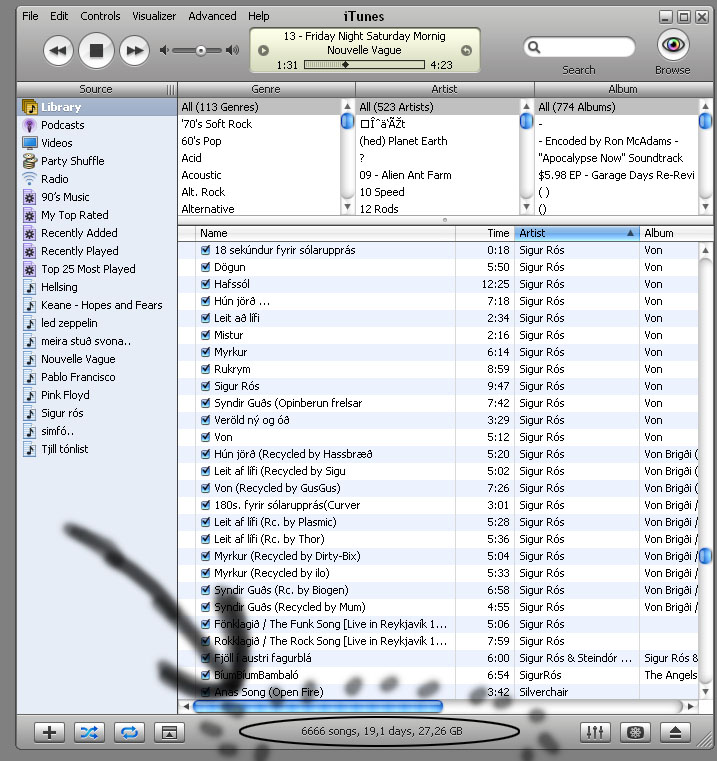Click the Genre list up scroll arrow

(x=347, y=106)
